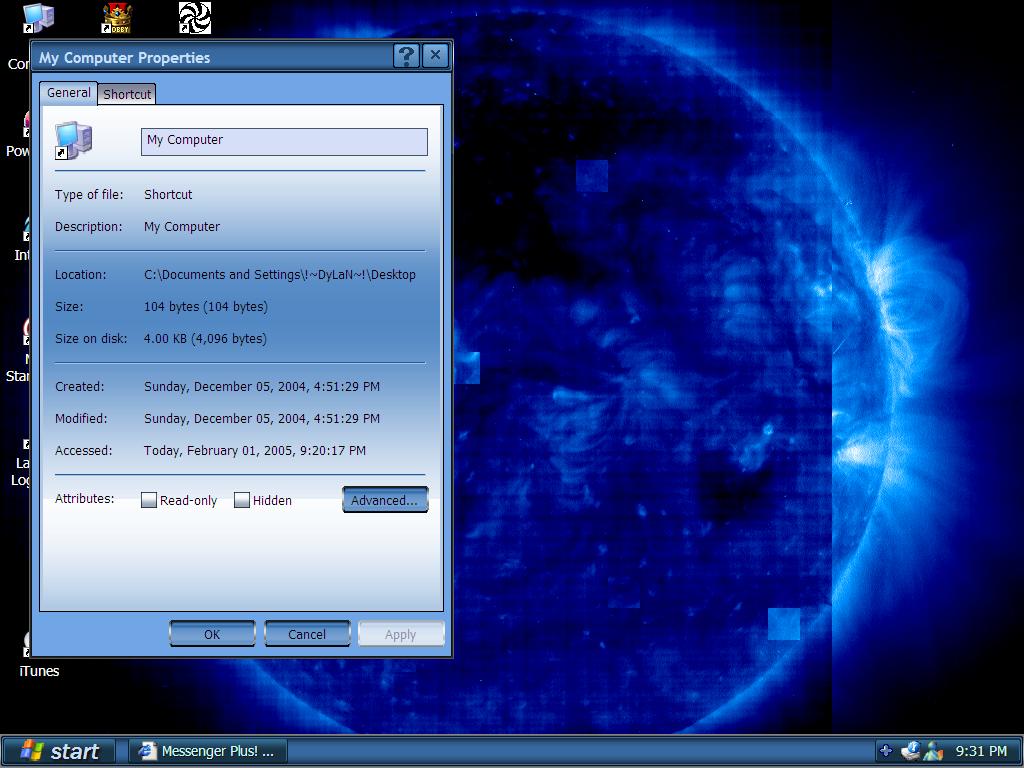
Task: Enable the Read-only attribute checkbox
Action: click(x=149, y=500)
